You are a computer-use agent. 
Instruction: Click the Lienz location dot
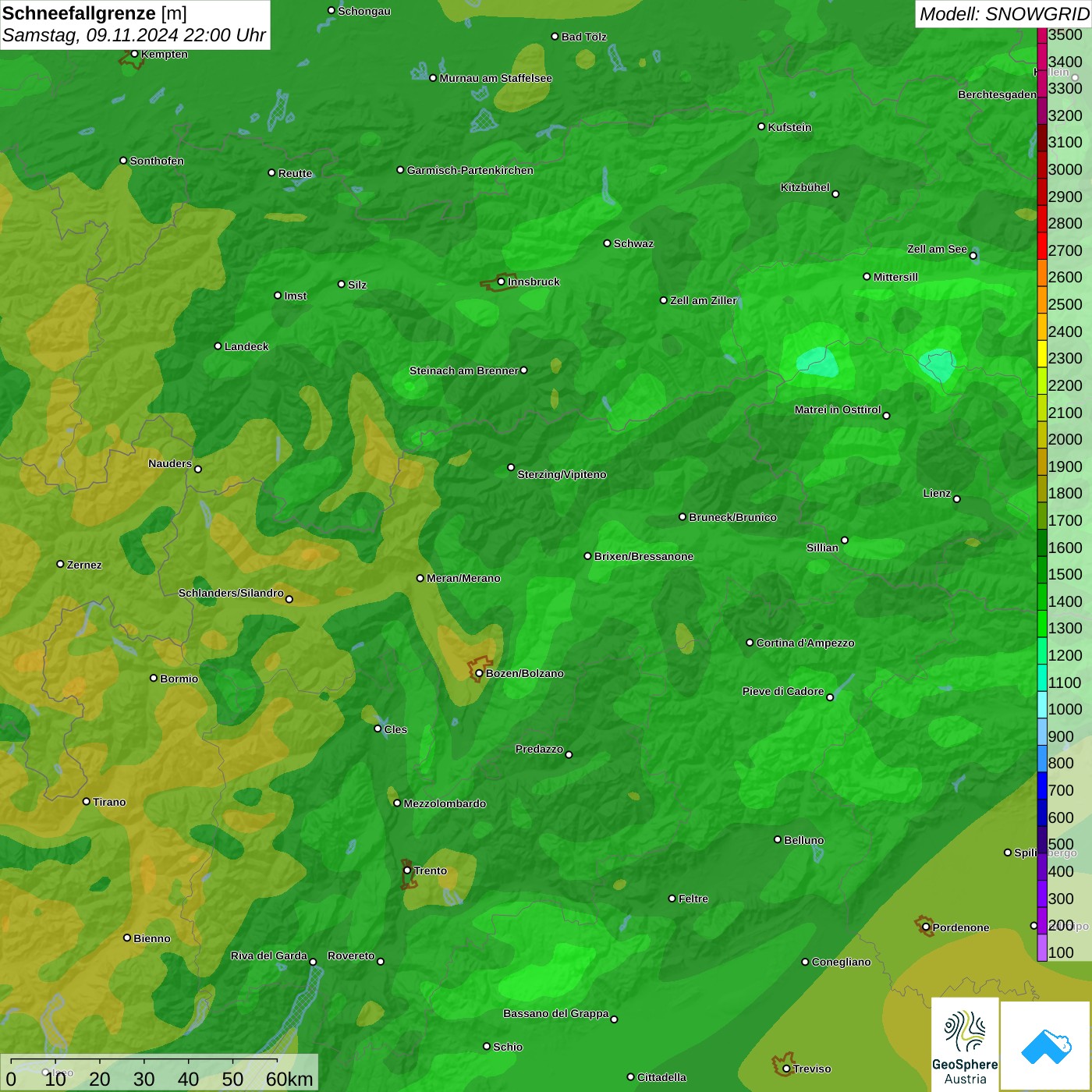click(x=957, y=499)
